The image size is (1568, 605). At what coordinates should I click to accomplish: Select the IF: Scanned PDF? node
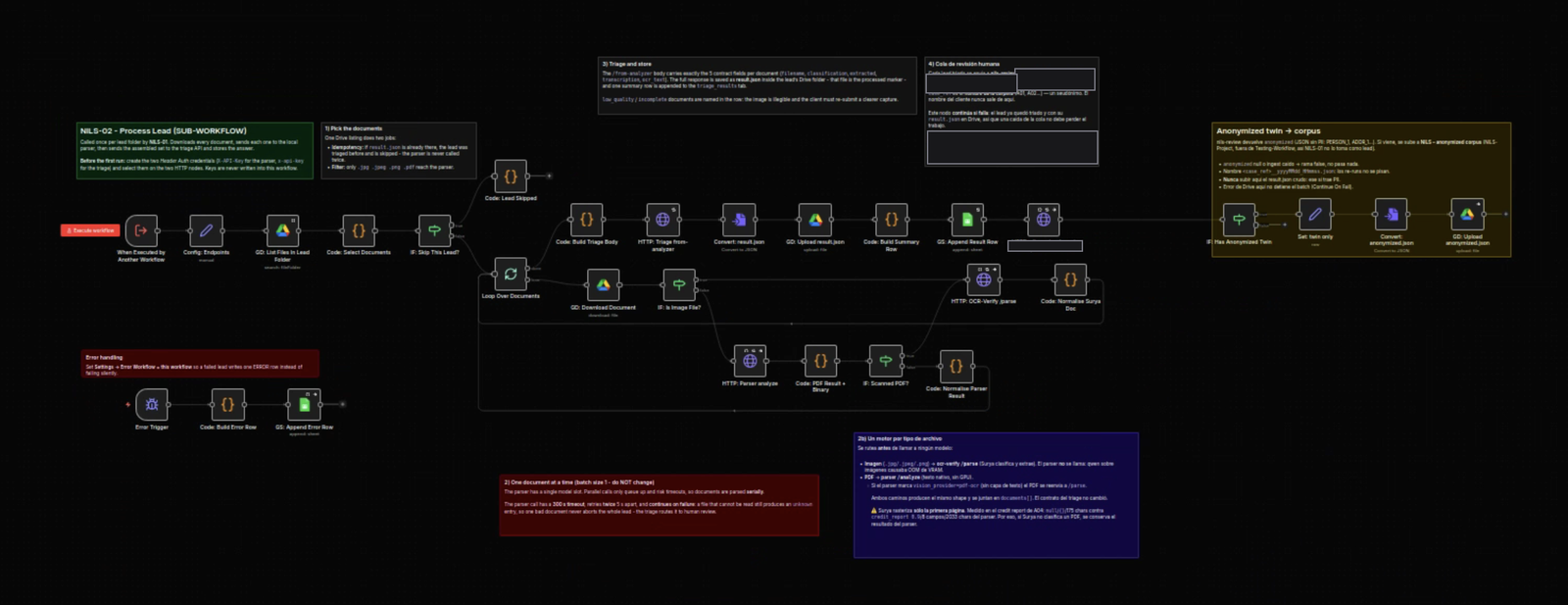tap(885, 361)
